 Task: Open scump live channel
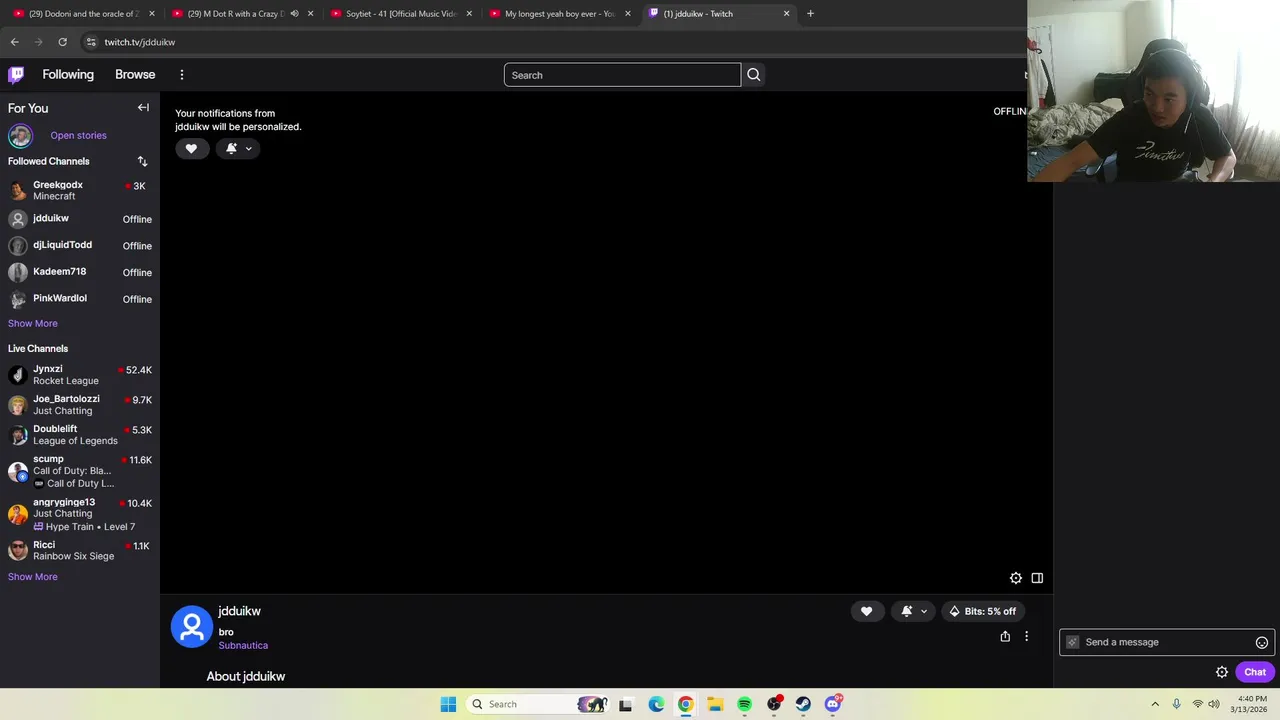(x=80, y=471)
